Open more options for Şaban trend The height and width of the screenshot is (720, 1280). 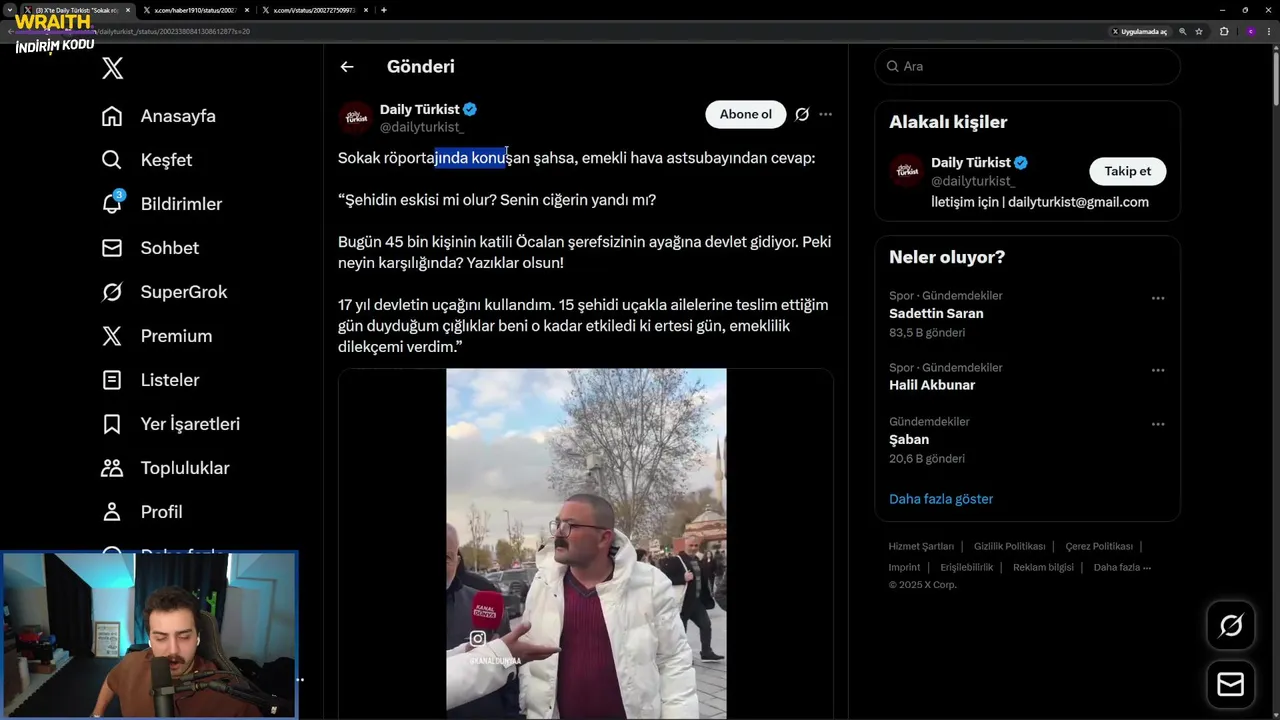(x=1158, y=424)
